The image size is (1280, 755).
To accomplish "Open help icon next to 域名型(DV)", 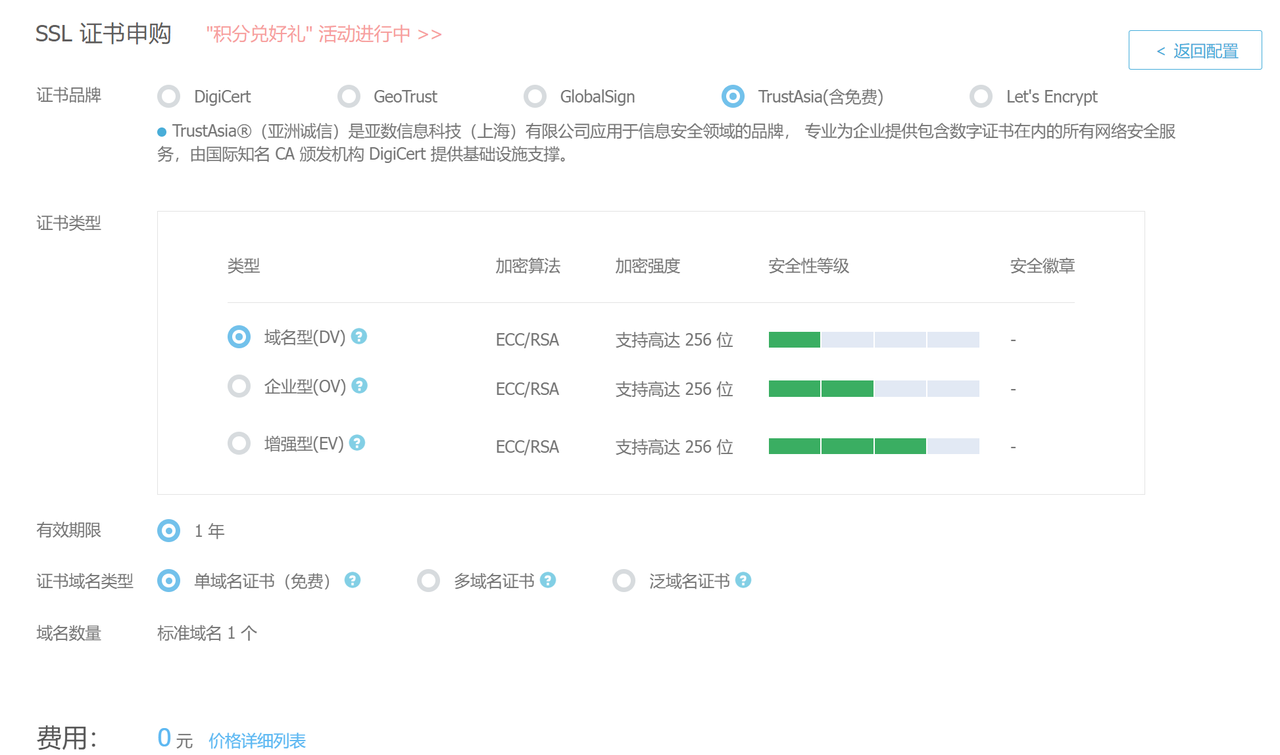I will [x=359, y=337].
